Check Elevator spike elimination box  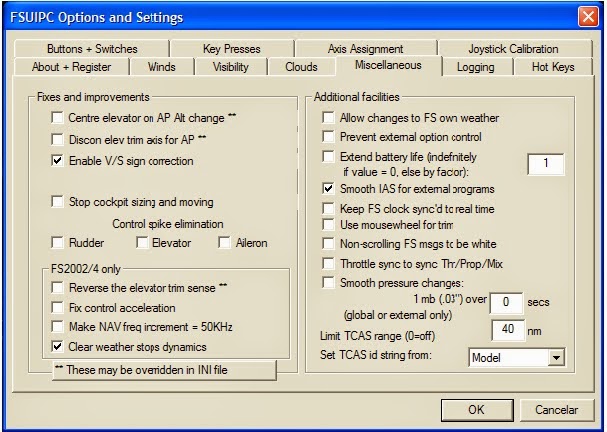point(142,242)
